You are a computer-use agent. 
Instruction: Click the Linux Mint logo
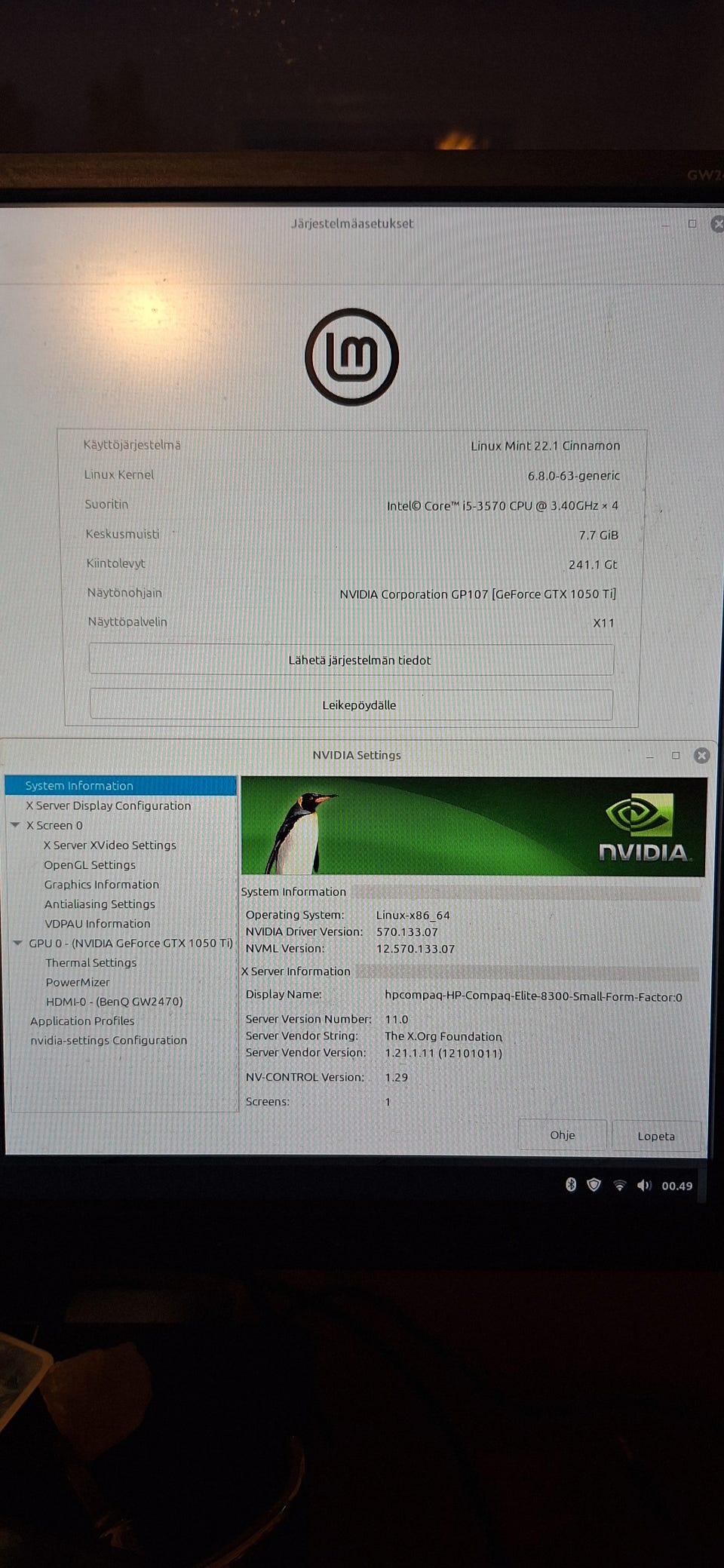(x=352, y=357)
